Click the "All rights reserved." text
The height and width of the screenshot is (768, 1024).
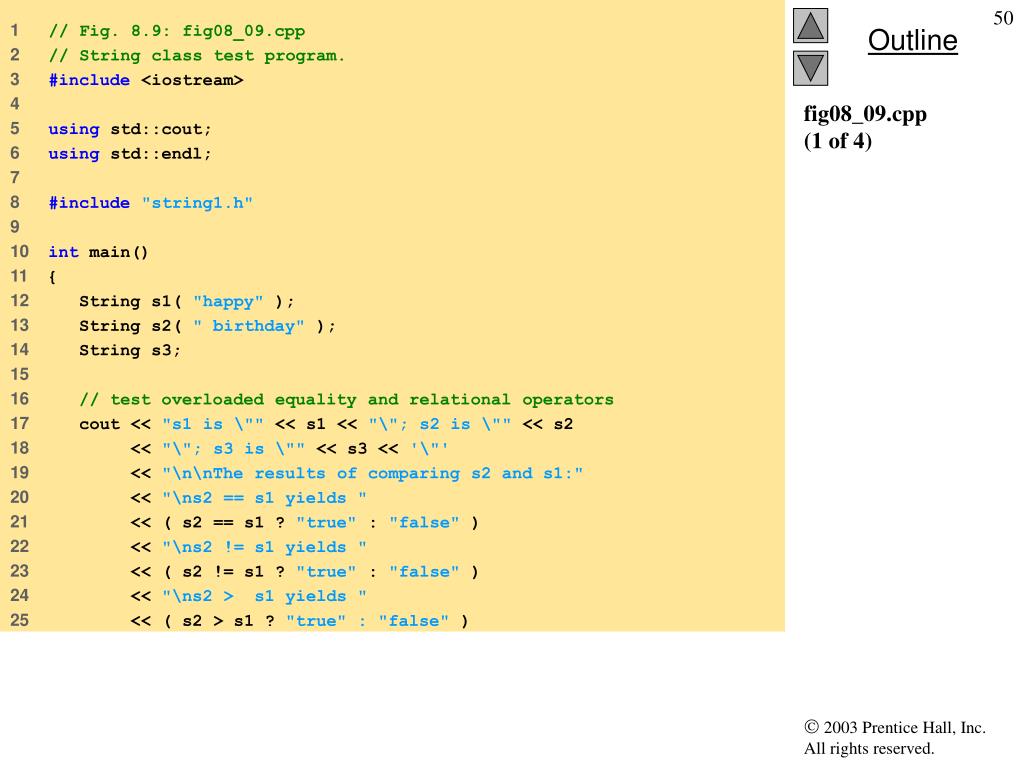point(869,748)
